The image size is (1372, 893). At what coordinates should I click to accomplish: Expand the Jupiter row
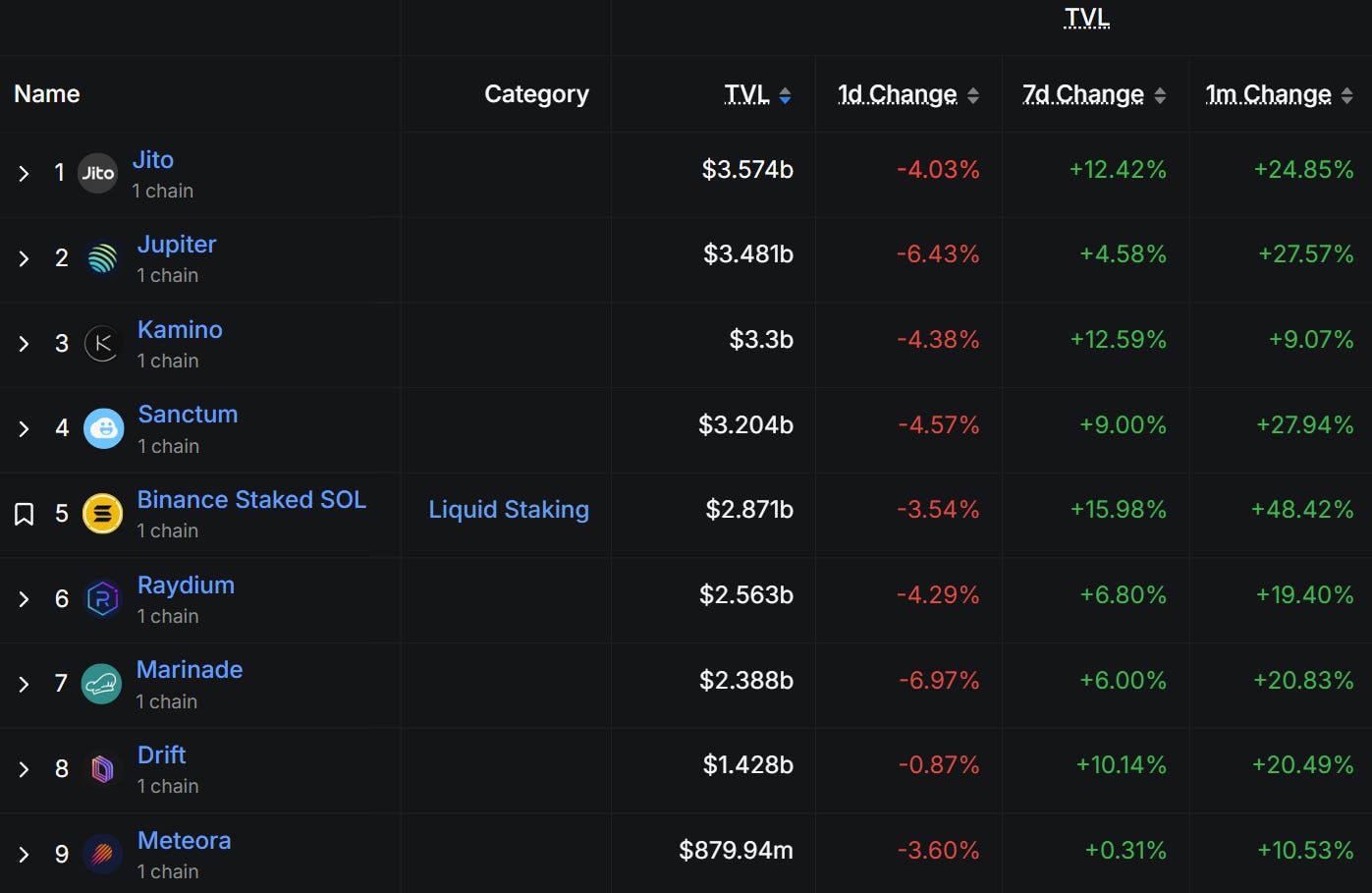pos(24,258)
